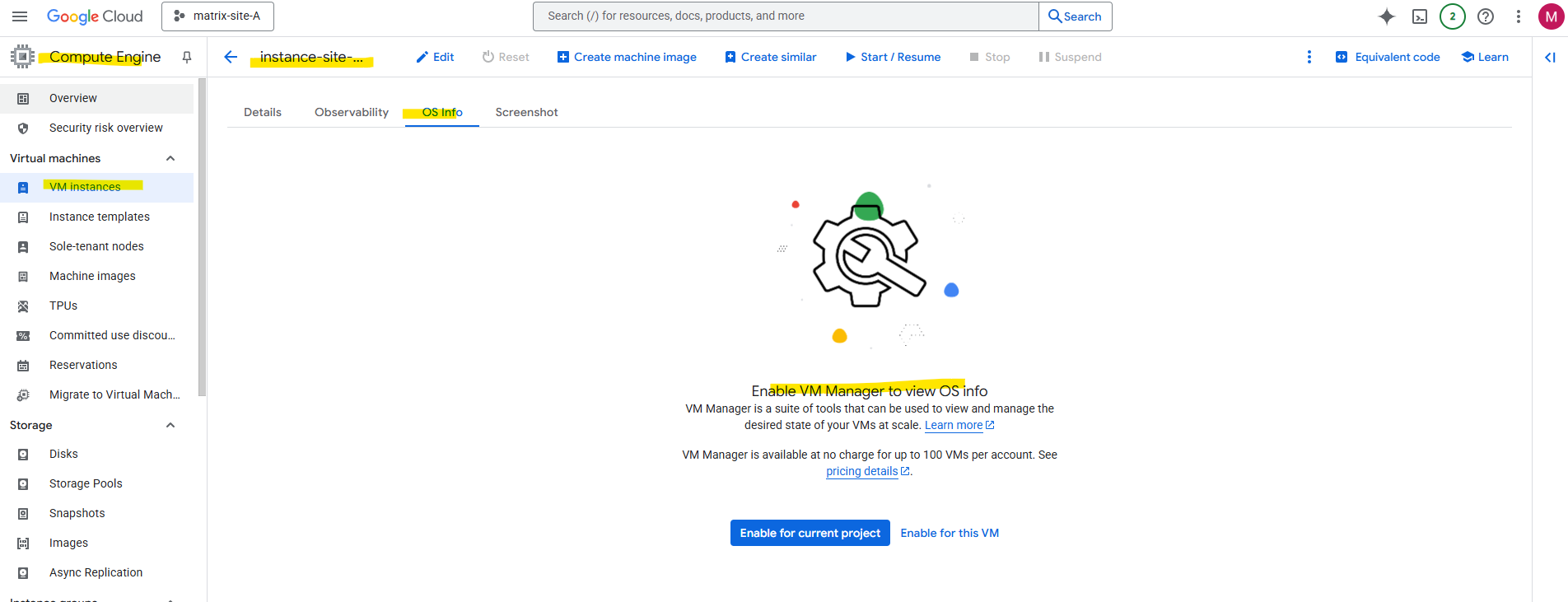Image resolution: width=1568 pixels, height=602 pixels.
Task: Collapse the Storage section
Action: tap(170, 425)
